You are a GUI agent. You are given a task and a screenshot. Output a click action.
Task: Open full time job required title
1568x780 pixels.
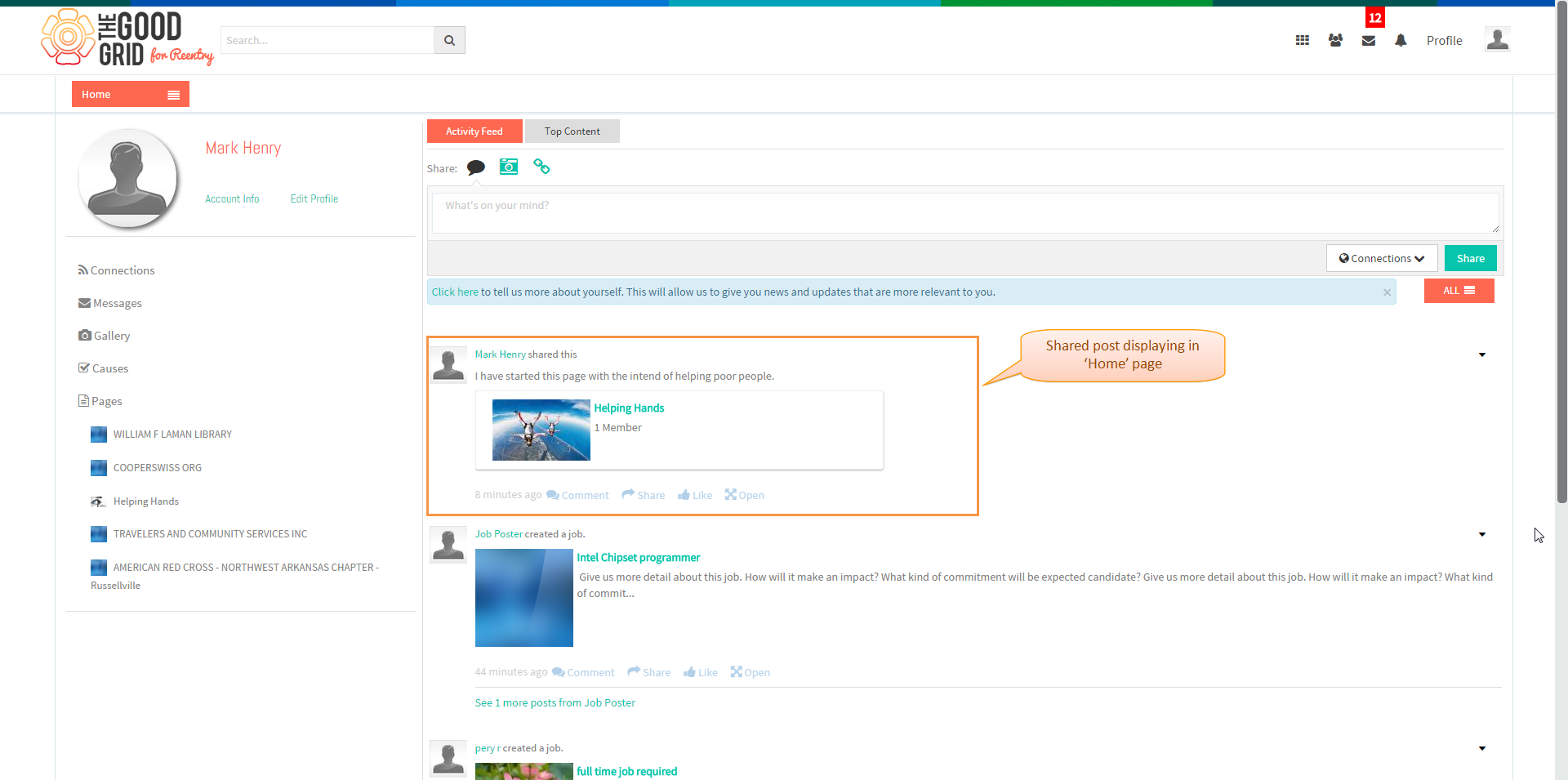[627, 772]
